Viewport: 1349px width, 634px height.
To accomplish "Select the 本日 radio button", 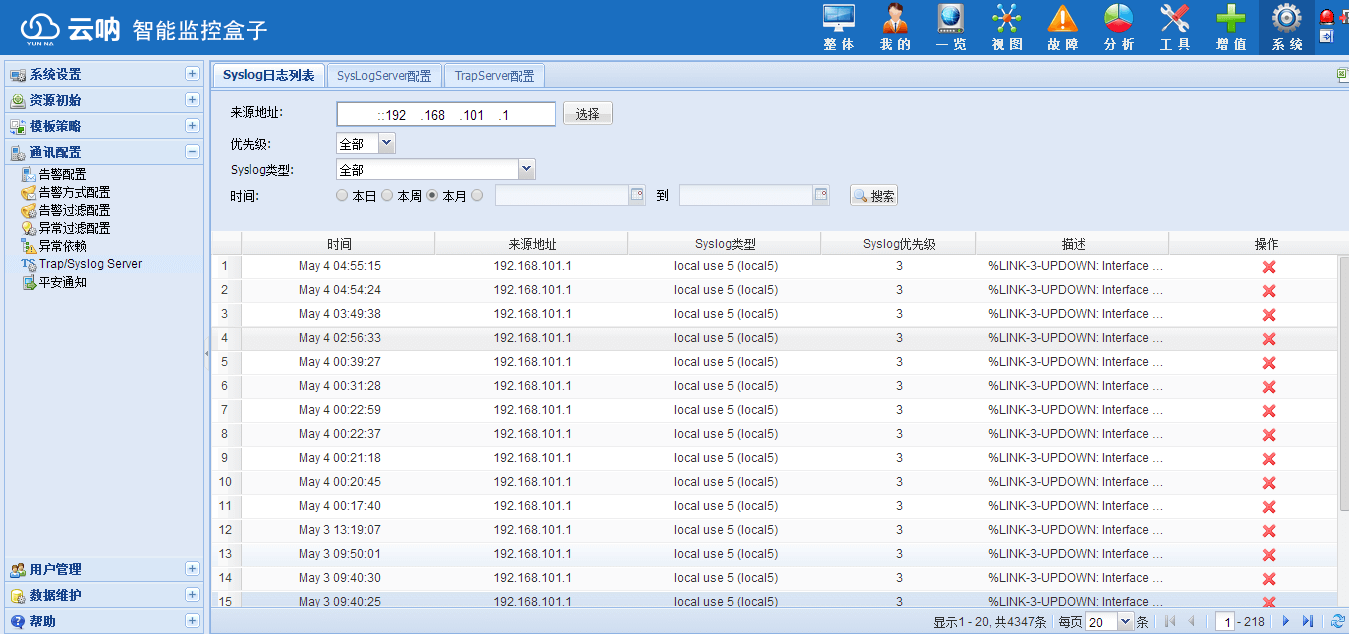I will (342, 196).
